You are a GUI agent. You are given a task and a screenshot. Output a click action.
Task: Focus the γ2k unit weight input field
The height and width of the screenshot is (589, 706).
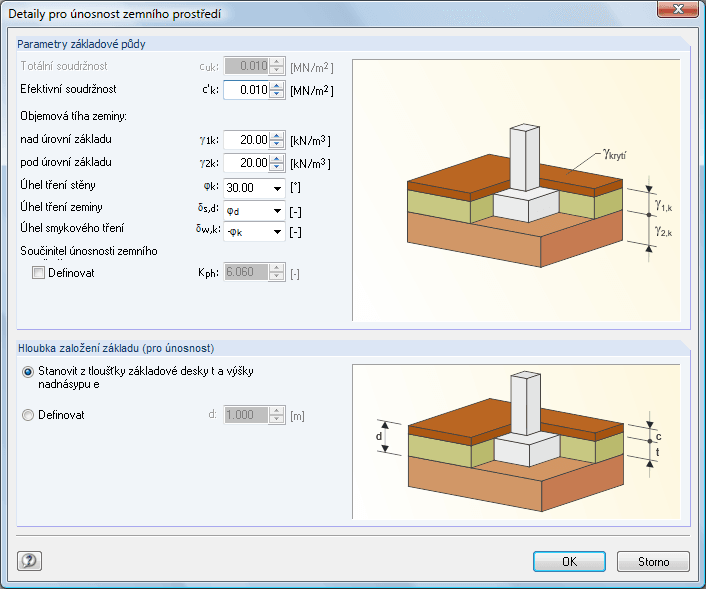click(246, 163)
